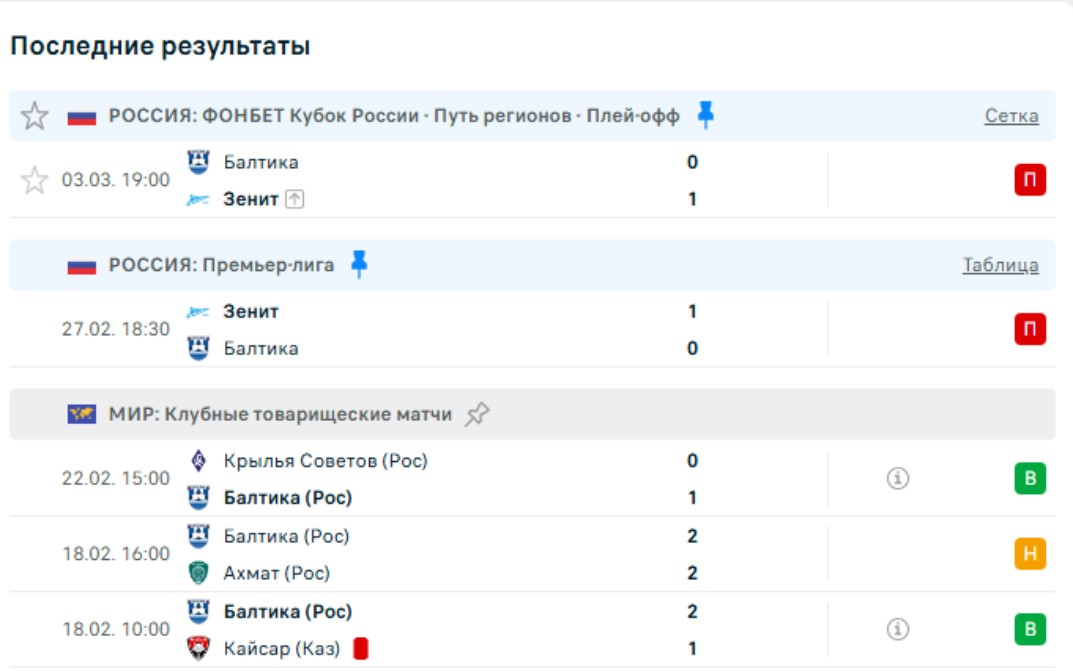The image size is (1073, 671).
Task: Open Russia Premier League header
Action: point(221,265)
